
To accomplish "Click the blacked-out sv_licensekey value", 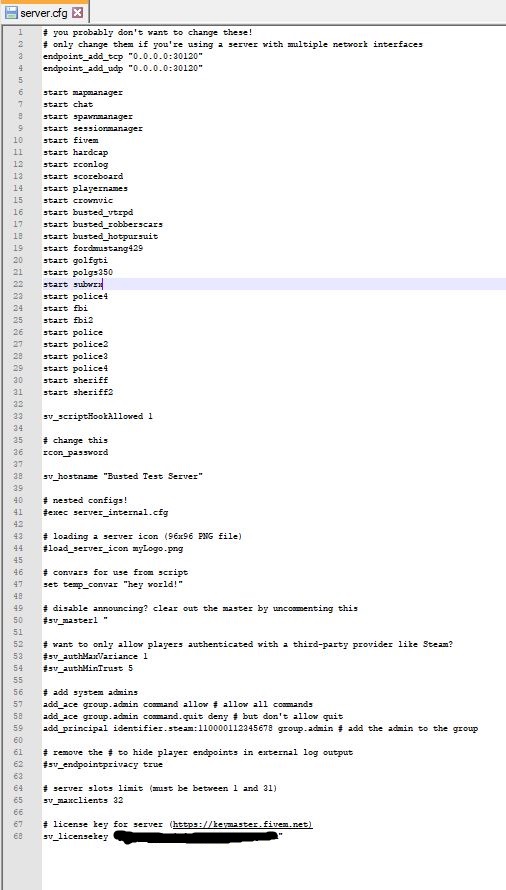I will coord(197,837).
